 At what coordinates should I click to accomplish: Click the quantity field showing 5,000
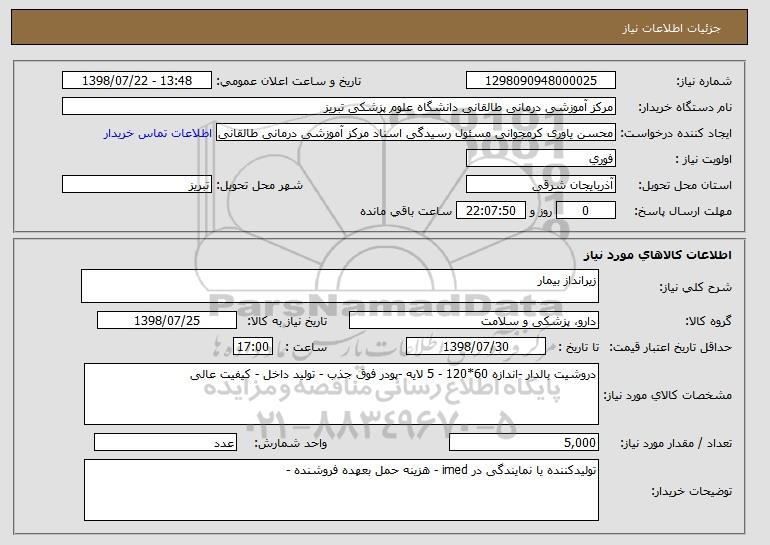524,442
